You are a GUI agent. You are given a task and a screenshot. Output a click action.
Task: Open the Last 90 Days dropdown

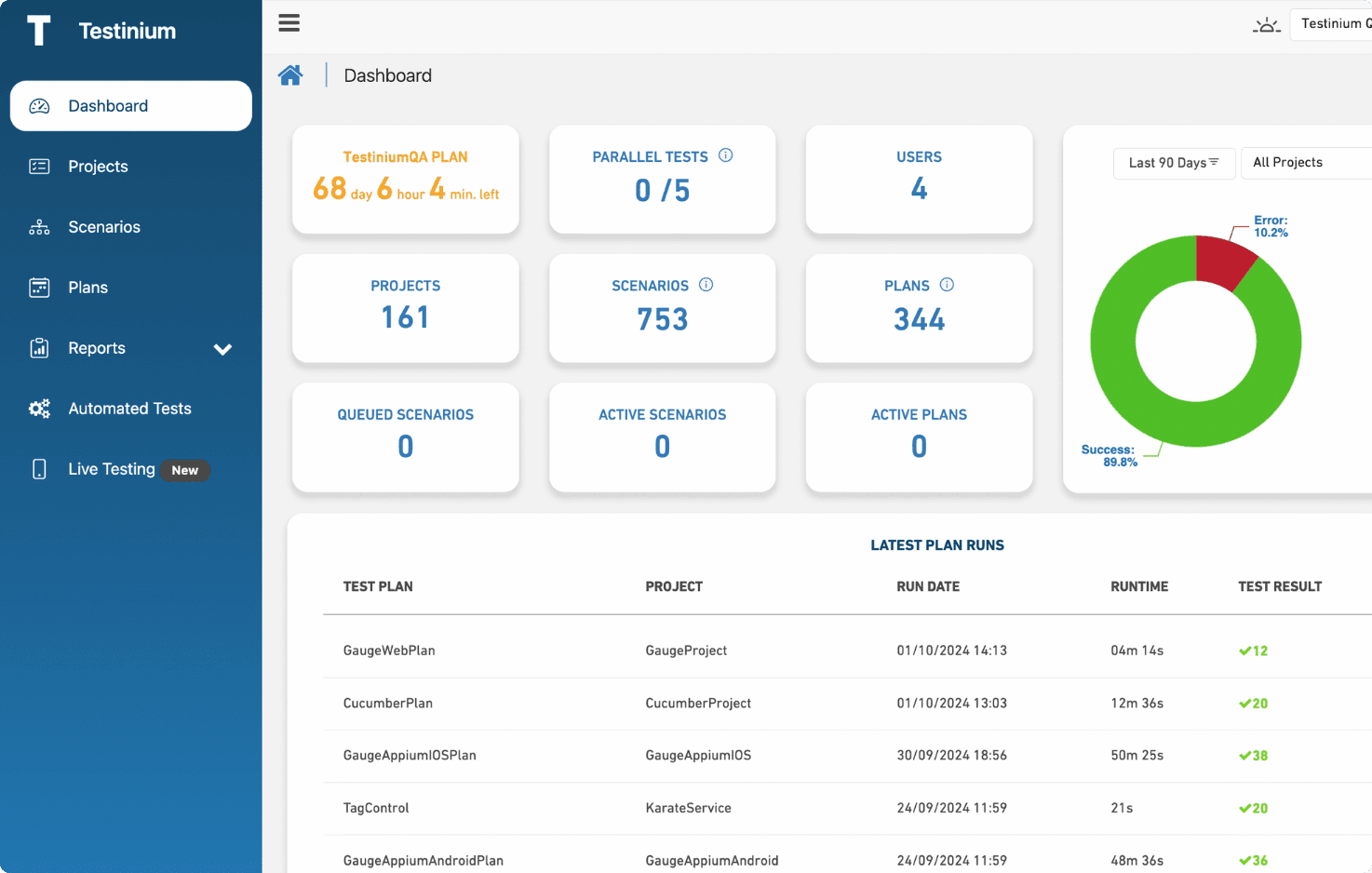(1174, 163)
